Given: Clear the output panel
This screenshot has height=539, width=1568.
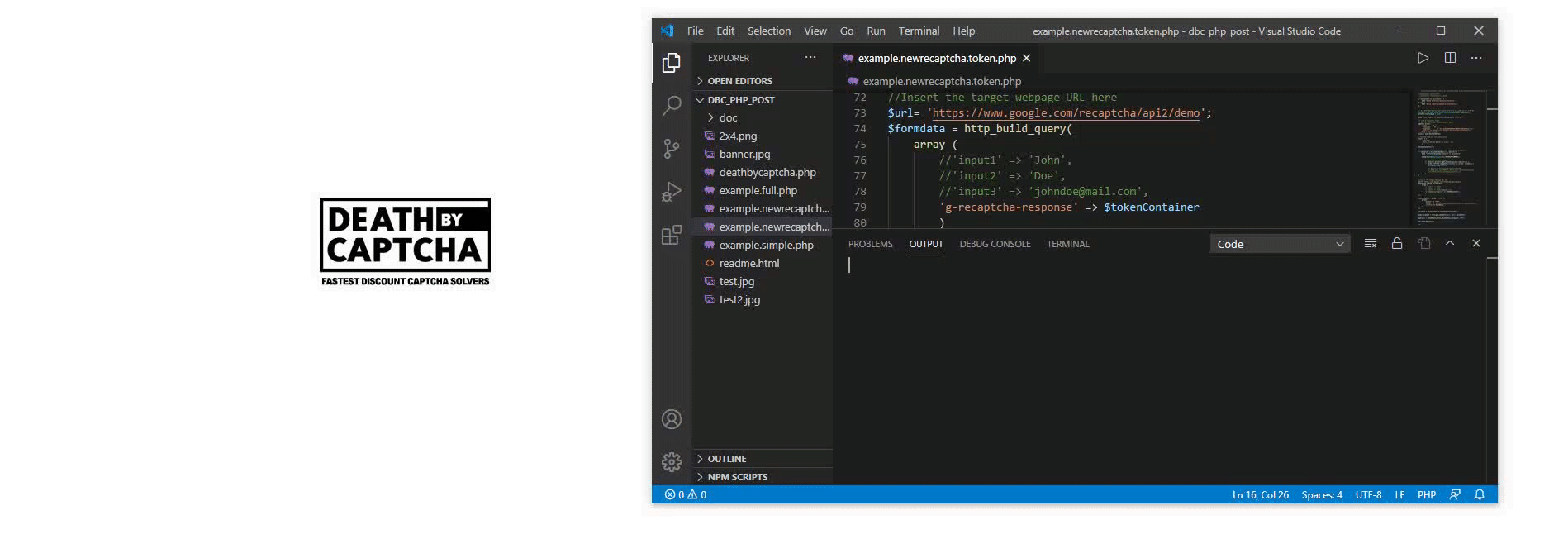Looking at the screenshot, I should (1371, 244).
